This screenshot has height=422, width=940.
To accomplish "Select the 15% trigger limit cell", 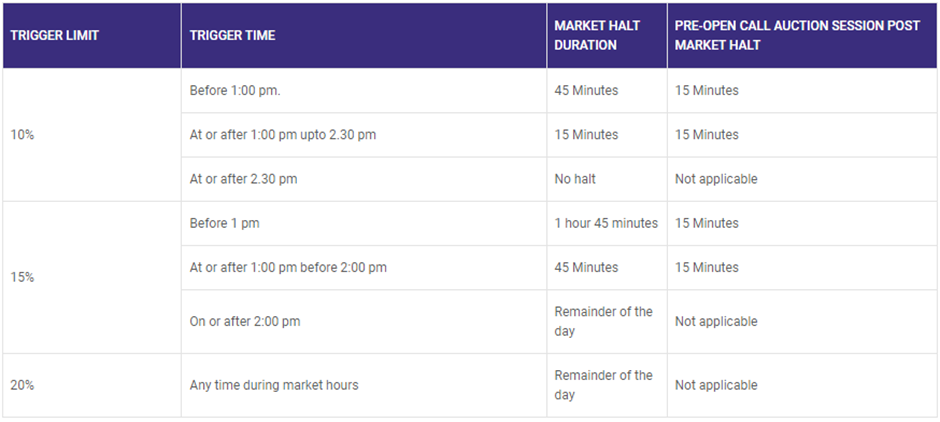I will pyautogui.click(x=22, y=277).
